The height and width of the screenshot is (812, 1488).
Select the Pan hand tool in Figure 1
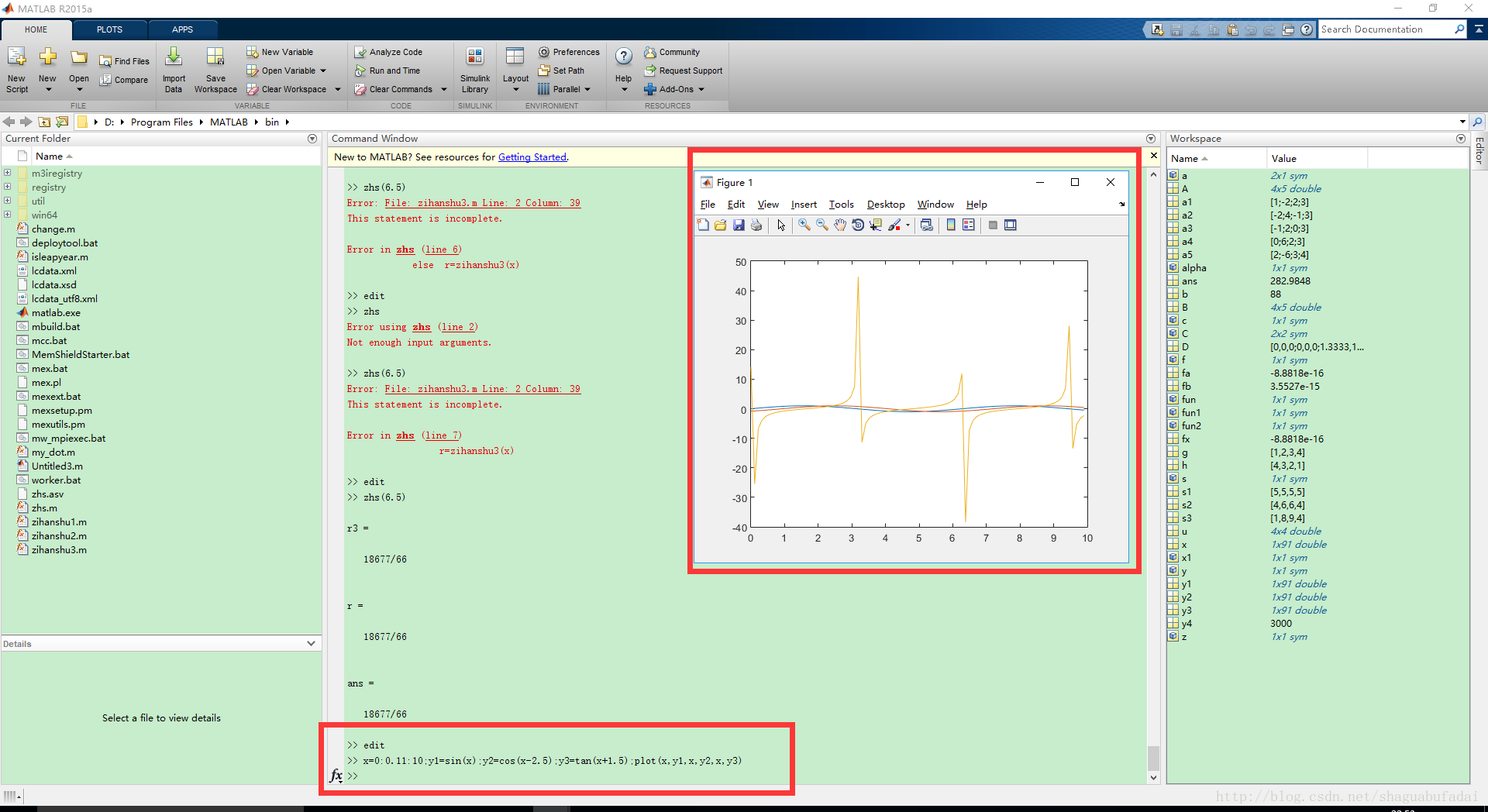840,225
